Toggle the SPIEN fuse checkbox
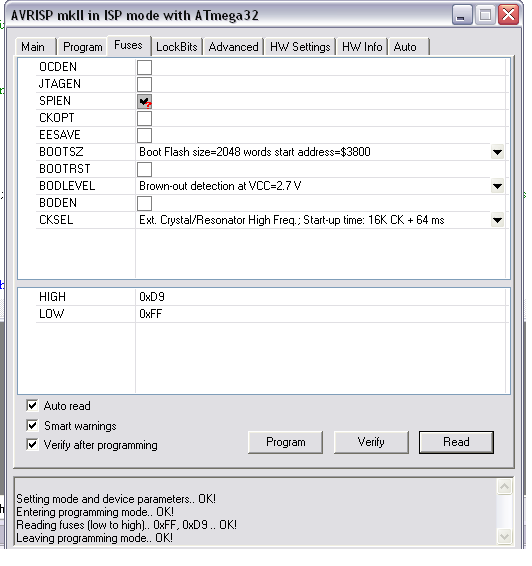532x566 pixels. pos(144,101)
